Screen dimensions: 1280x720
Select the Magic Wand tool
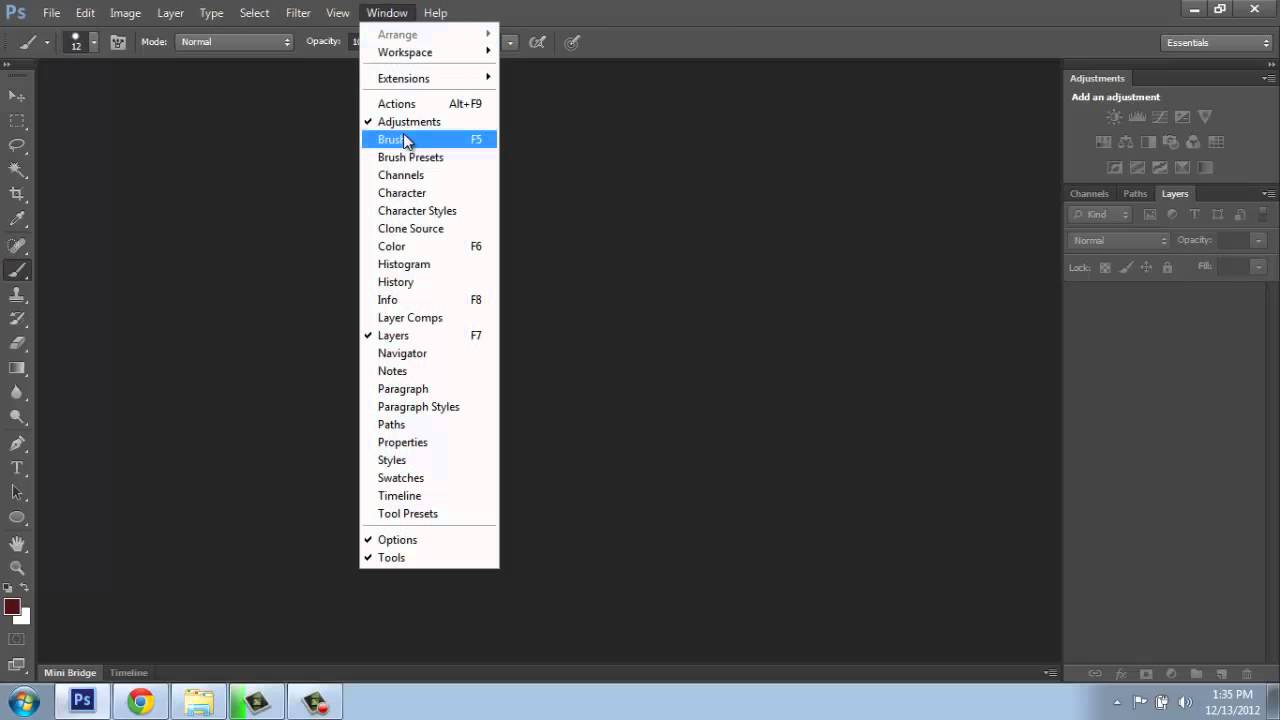pos(17,171)
